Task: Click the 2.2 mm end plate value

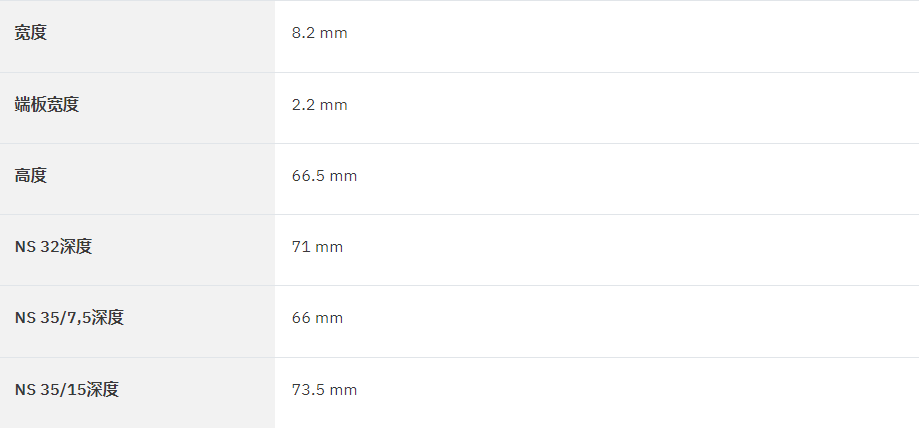Action: tap(319, 105)
